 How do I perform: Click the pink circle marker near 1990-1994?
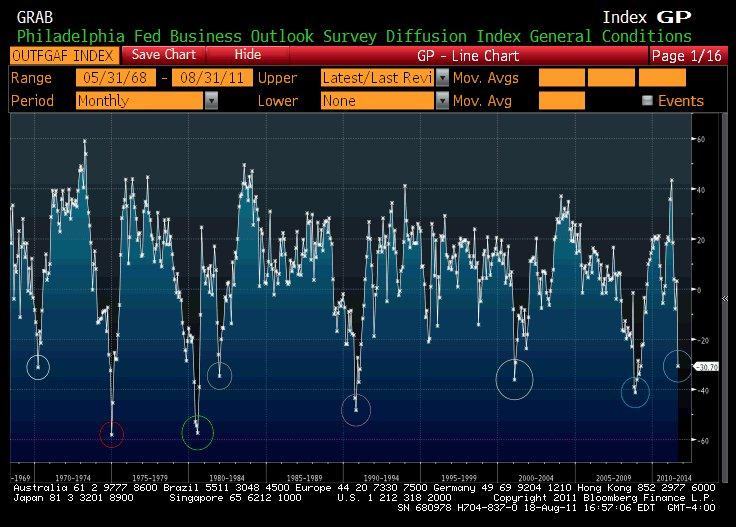356,409
